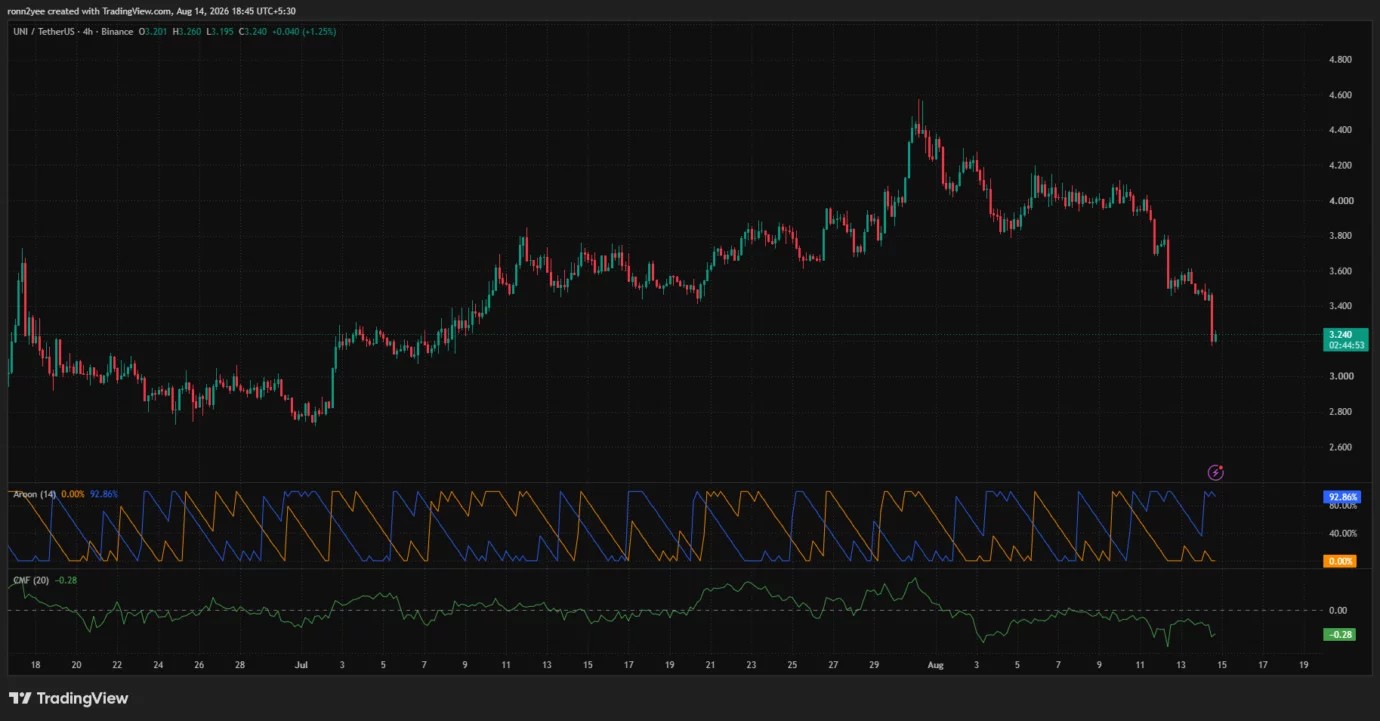The width and height of the screenshot is (1380, 721).
Task: Click the blue 92.86% tag on the Aroon axis
Action: click(1340, 496)
